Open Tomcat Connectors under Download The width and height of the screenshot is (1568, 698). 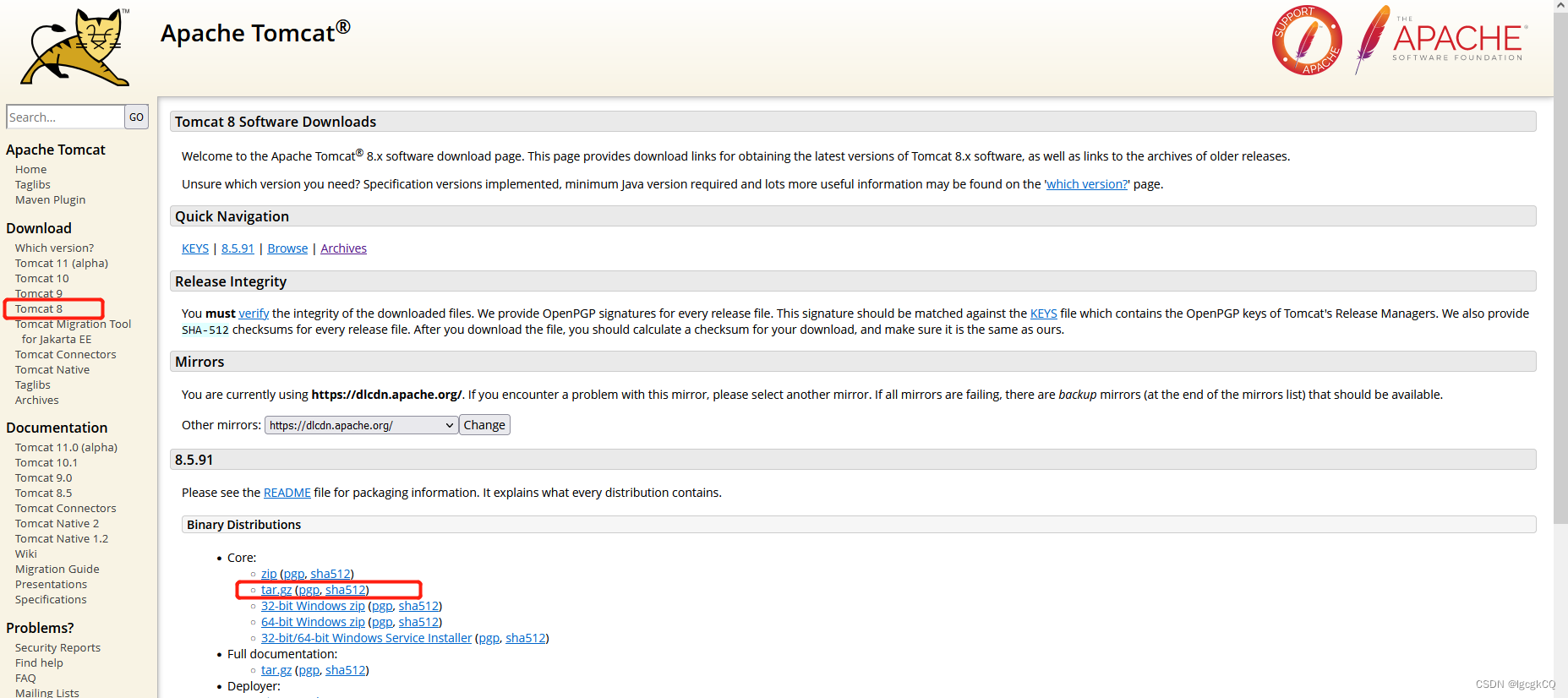65,354
